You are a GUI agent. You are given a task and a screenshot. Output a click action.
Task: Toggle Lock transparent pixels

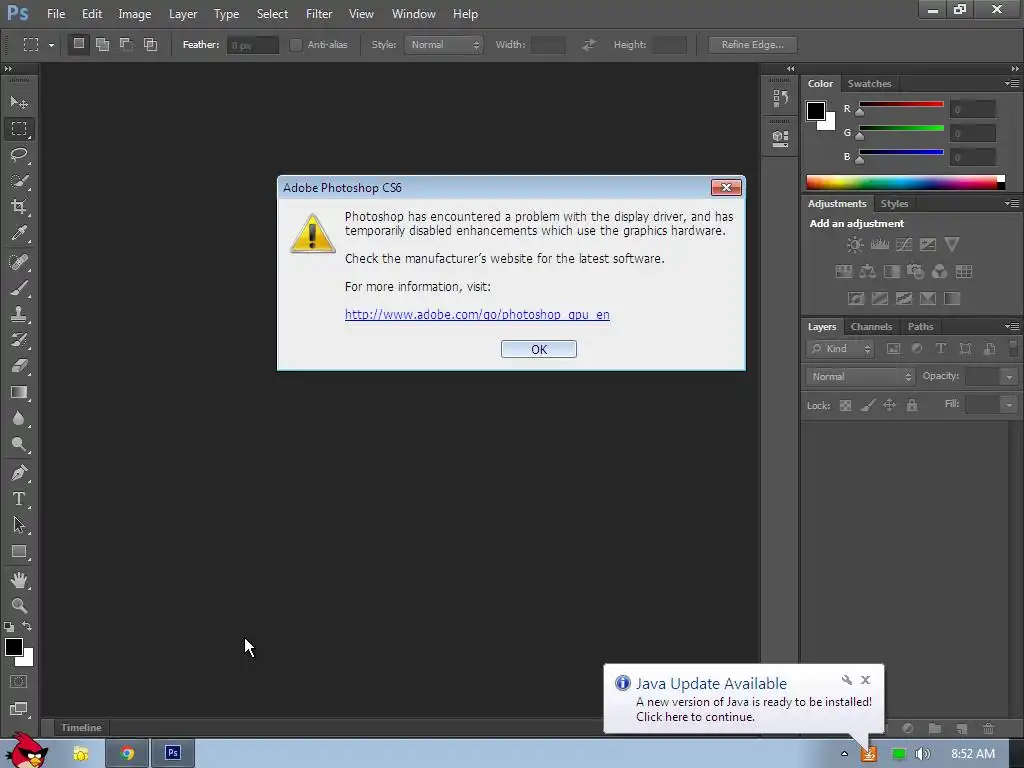point(845,406)
